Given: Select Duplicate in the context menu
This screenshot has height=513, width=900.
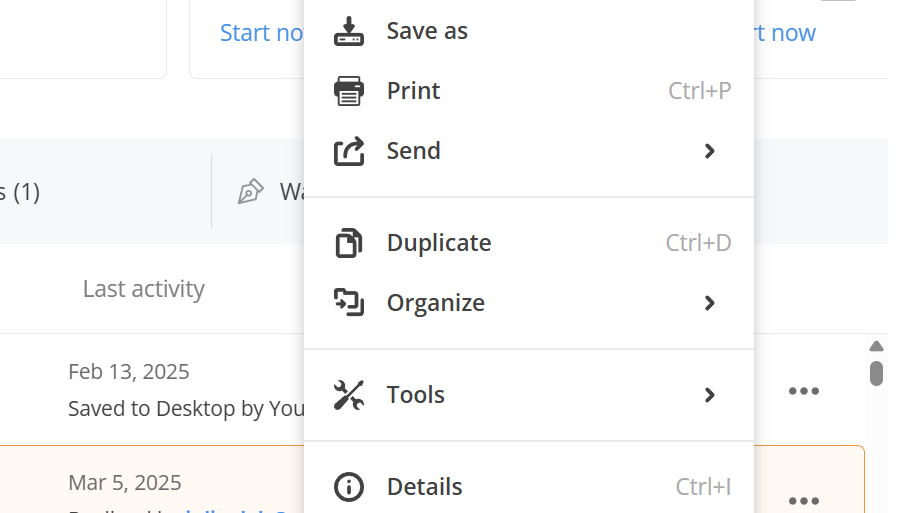Looking at the screenshot, I should coord(529,243).
